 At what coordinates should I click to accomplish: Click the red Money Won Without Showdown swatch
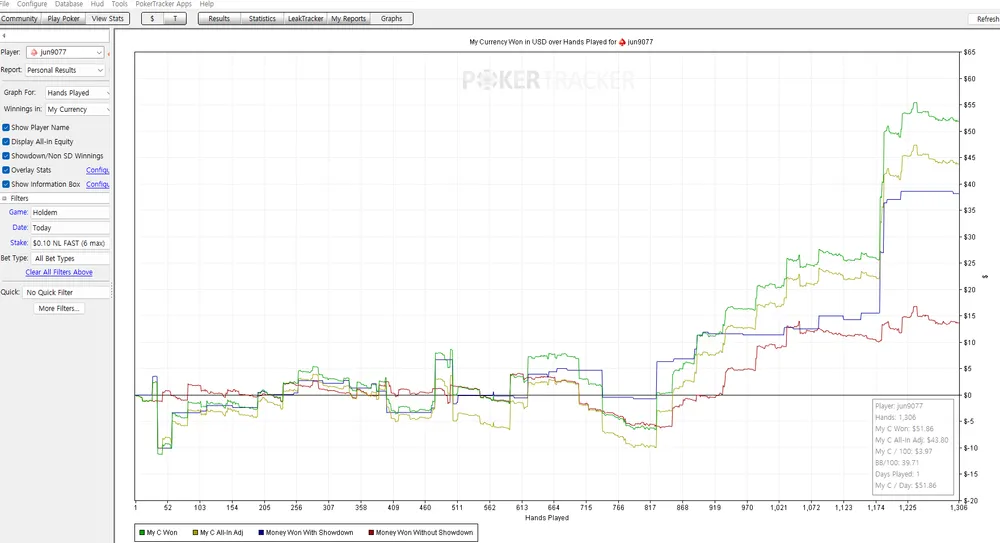coord(371,533)
